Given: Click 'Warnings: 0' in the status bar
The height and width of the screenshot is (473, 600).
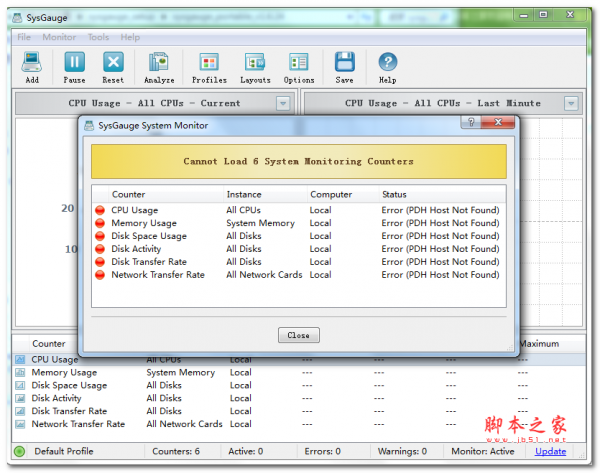Looking at the screenshot, I should click(x=402, y=452).
